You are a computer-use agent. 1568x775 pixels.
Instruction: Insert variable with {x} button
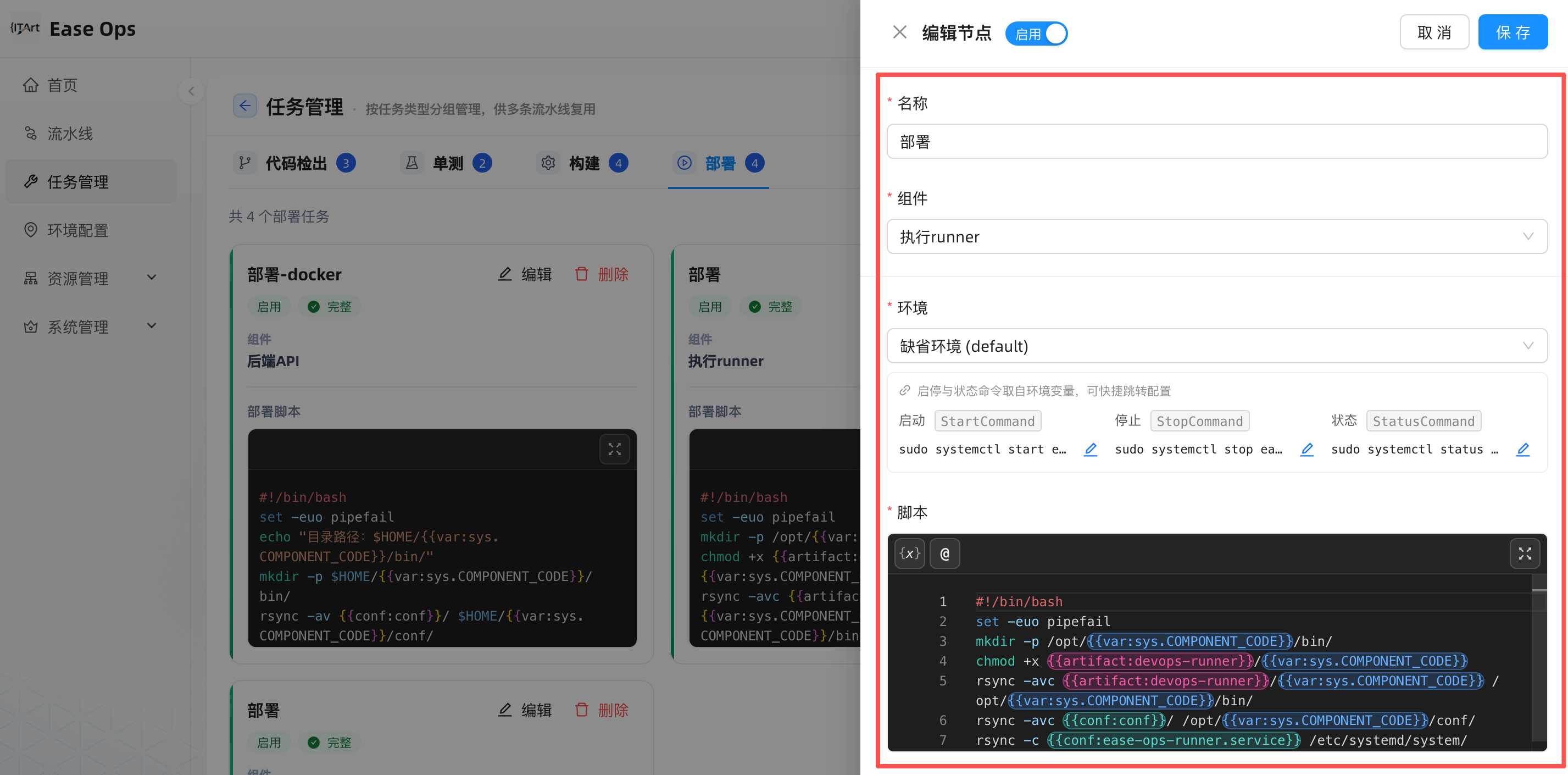[909, 553]
